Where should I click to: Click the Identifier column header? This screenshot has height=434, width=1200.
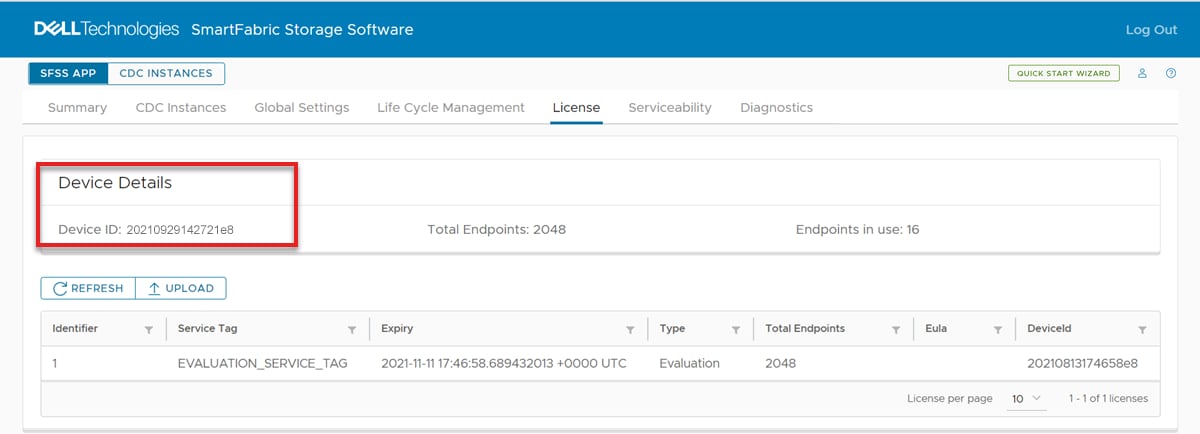pos(75,328)
